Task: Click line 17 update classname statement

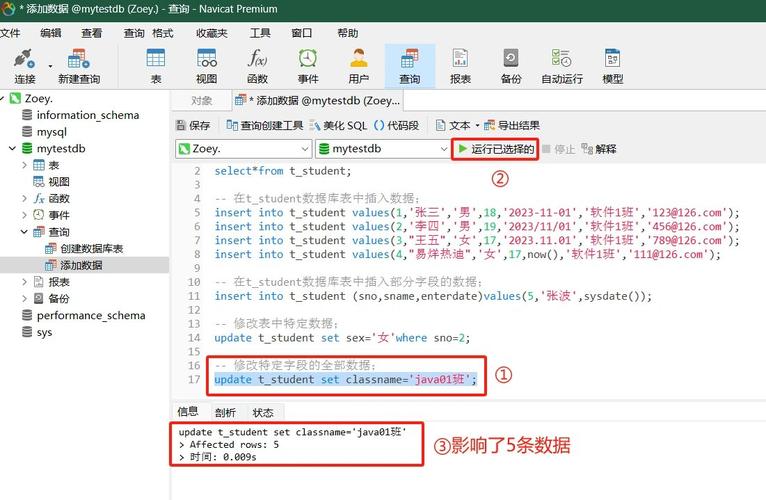Action: tap(345, 379)
